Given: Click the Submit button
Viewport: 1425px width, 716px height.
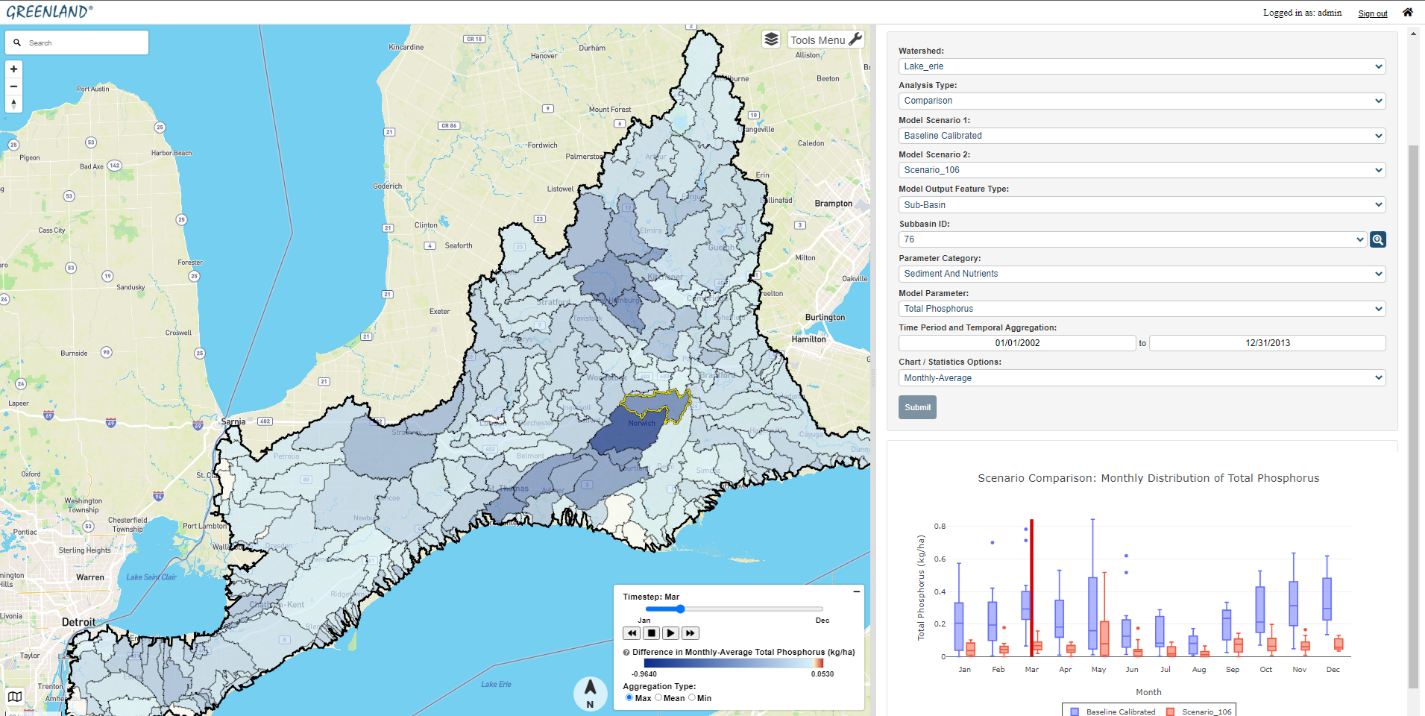Looking at the screenshot, I should click(917, 407).
